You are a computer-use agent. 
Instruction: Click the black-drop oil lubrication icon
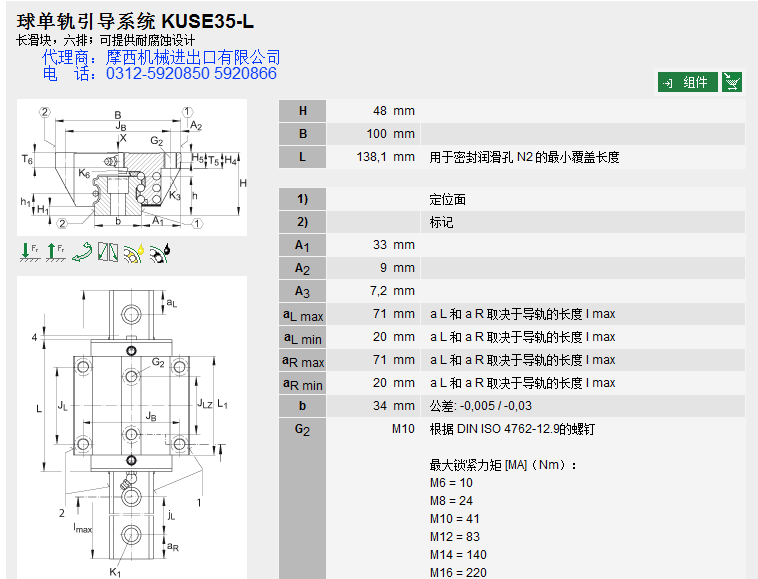click(x=159, y=254)
